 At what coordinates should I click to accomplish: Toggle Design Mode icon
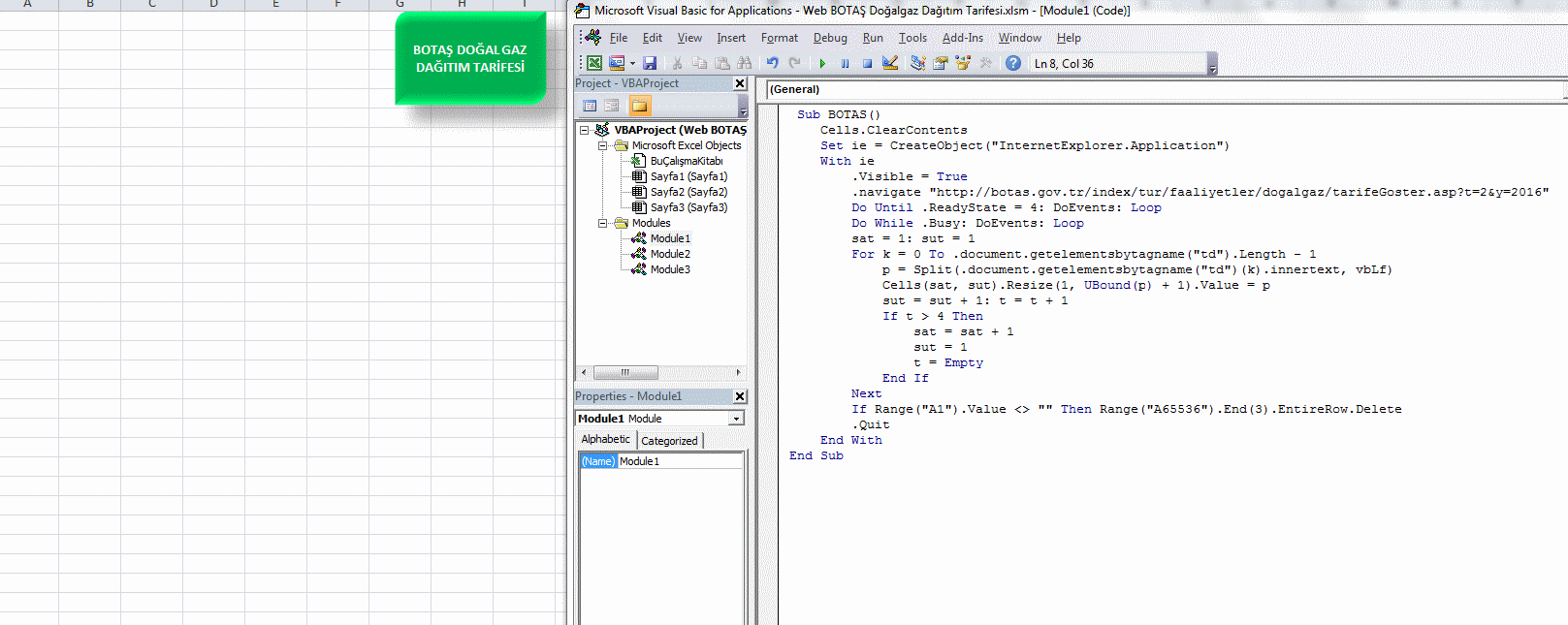[x=890, y=63]
